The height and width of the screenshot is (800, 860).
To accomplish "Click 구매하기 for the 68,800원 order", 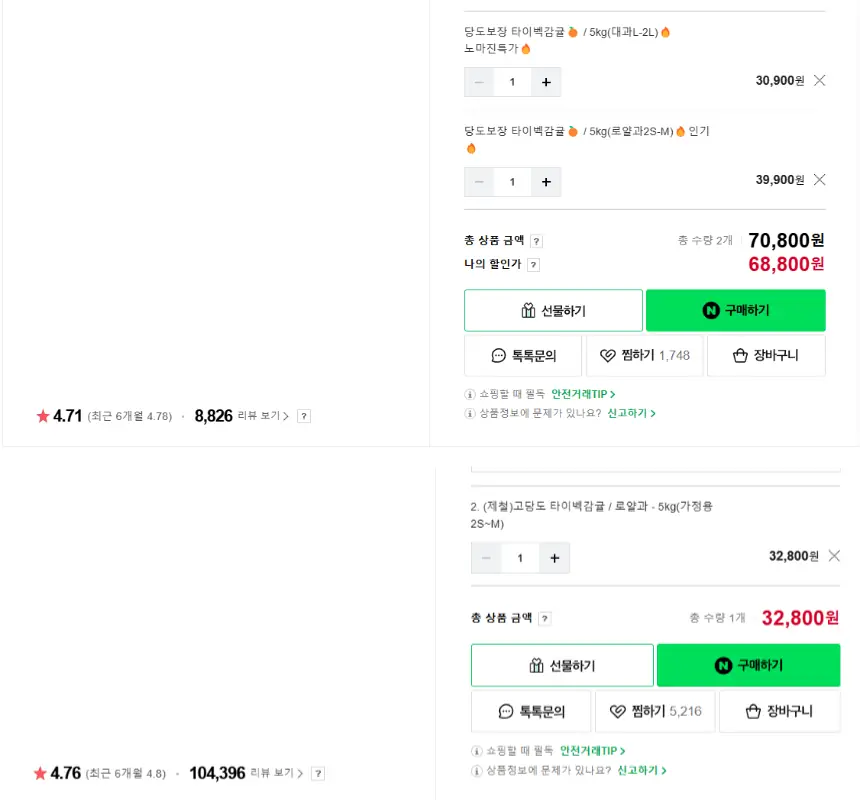I will point(735,311).
